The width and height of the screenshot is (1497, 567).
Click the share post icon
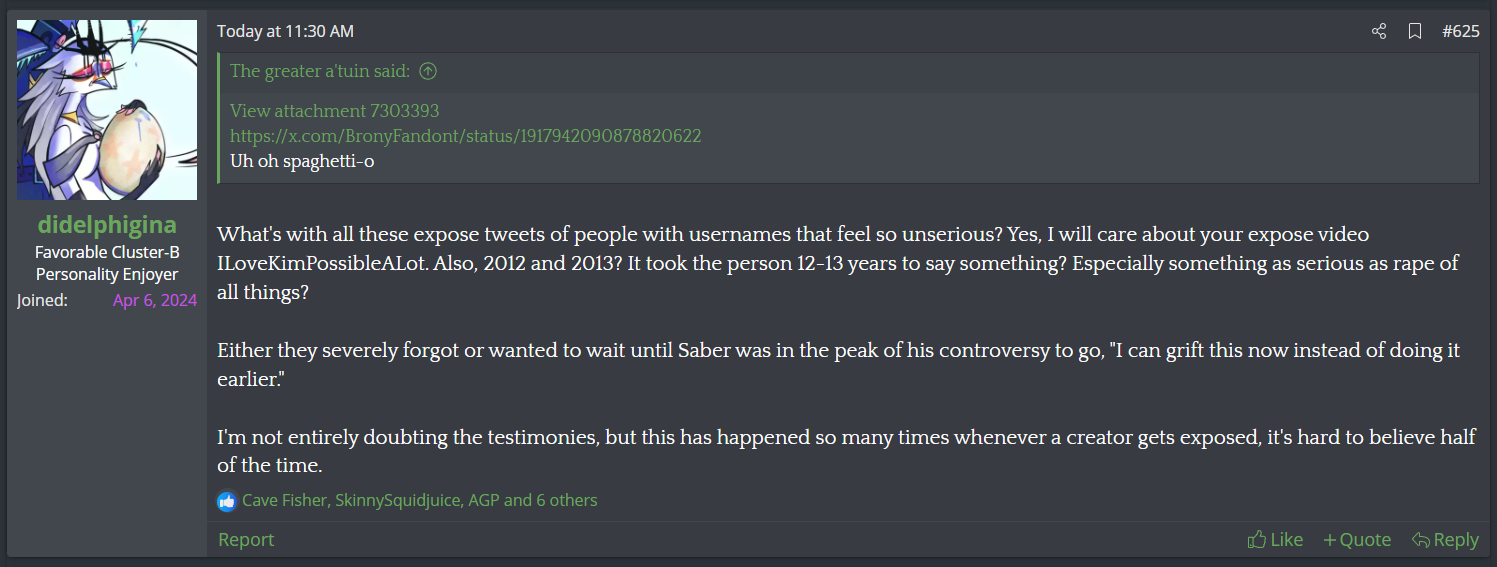(1379, 32)
